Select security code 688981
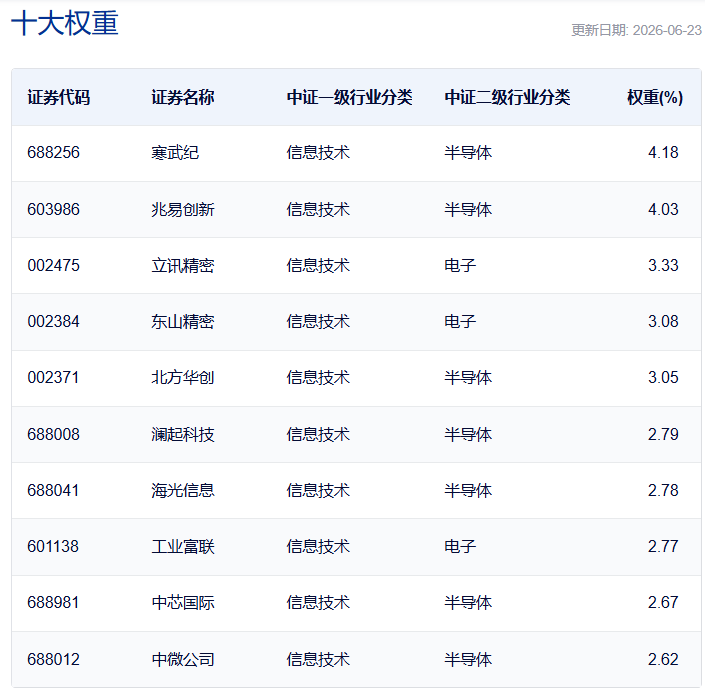The image size is (705, 696). coord(53,602)
